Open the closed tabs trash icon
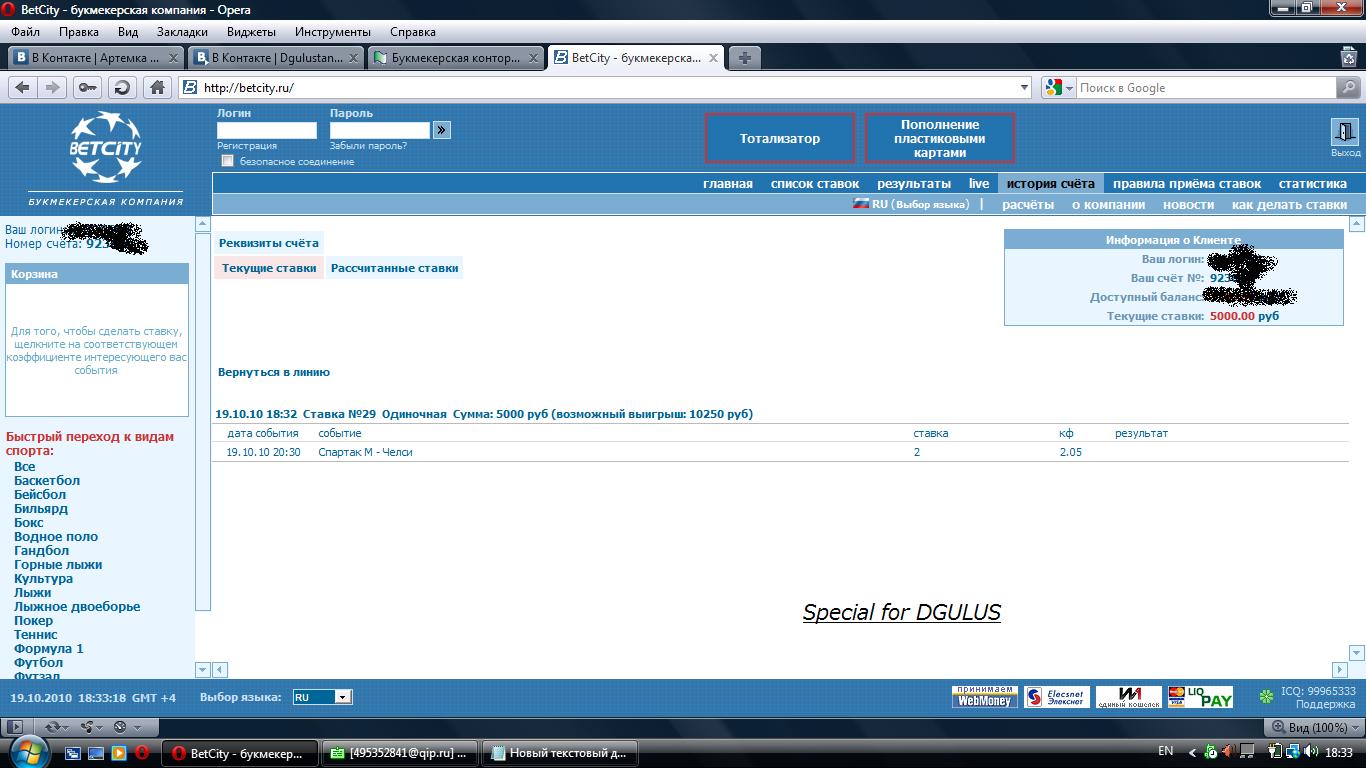1366x768 pixels. 1348,58
